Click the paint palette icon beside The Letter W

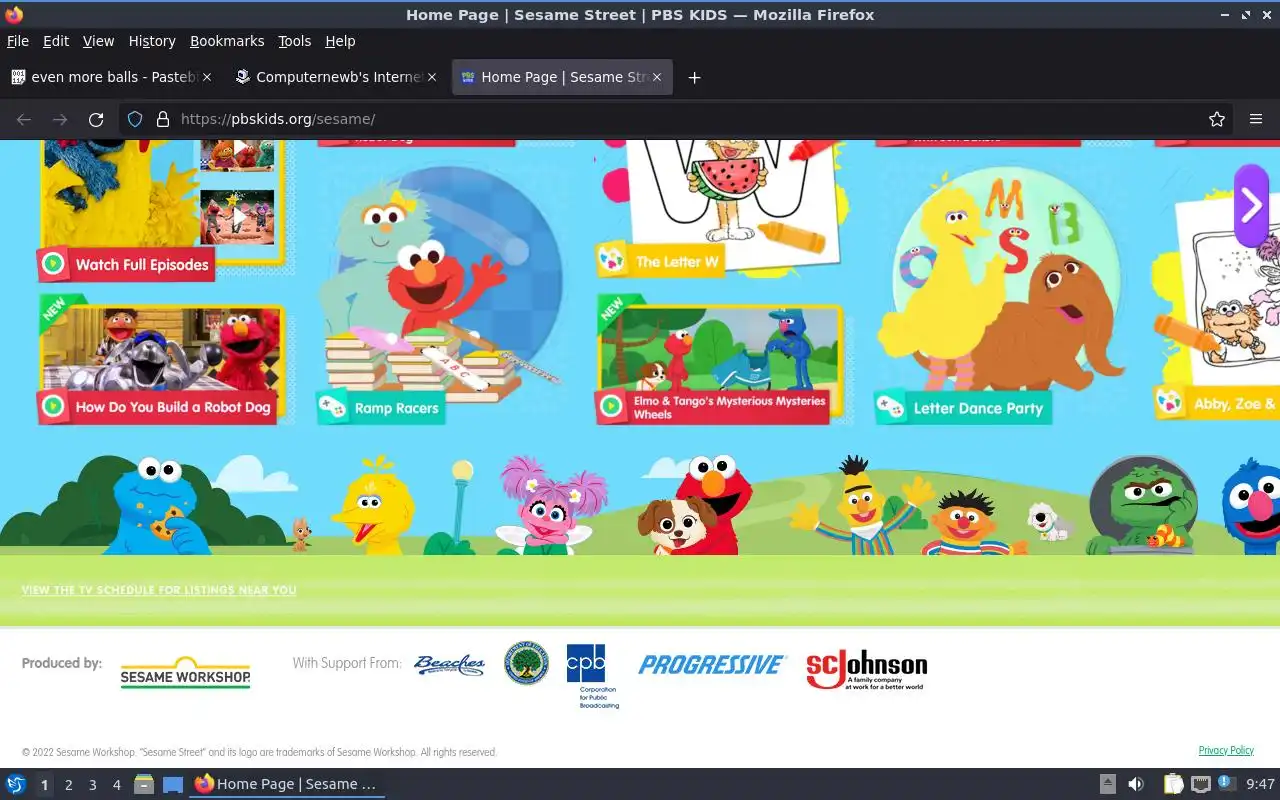[x=611, y=261]
